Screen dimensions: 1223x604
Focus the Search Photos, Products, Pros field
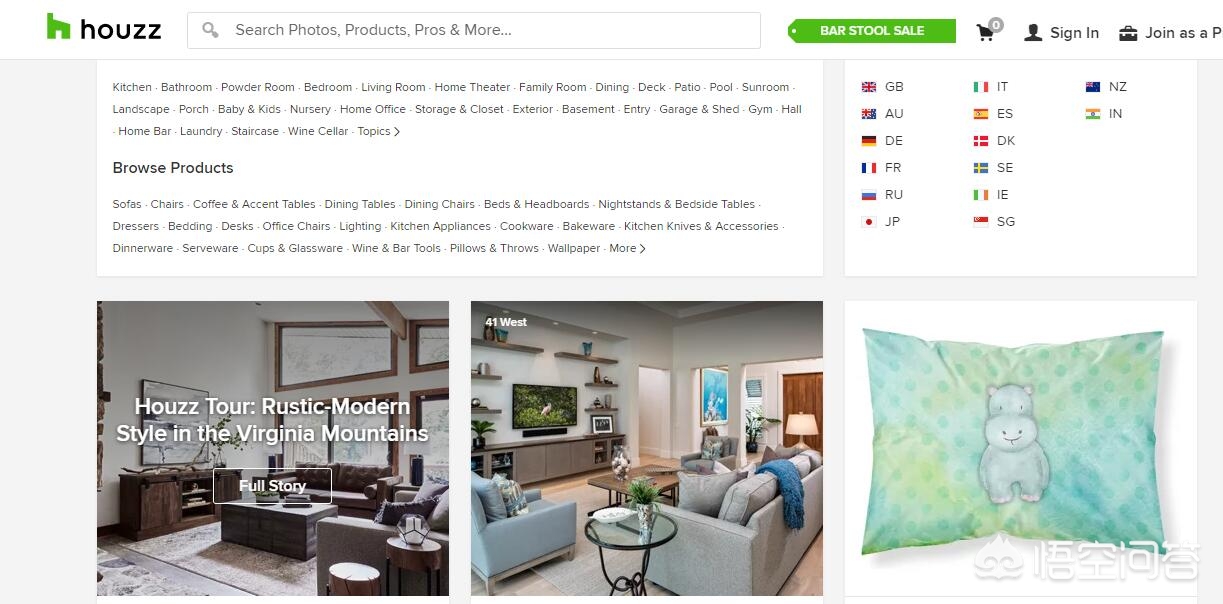click(474, 30)
